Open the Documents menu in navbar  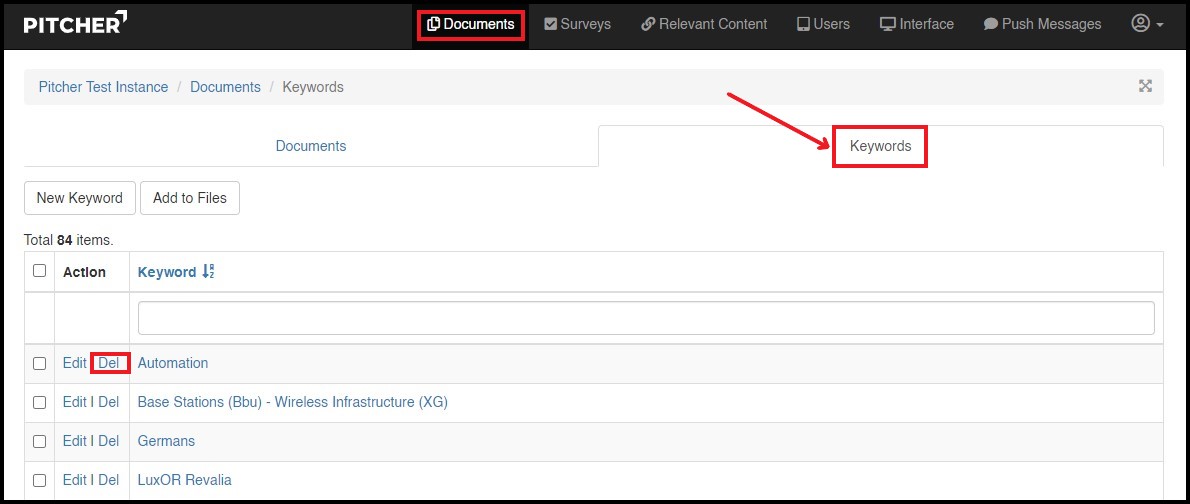pyautogui.click(x=470, y=24)
